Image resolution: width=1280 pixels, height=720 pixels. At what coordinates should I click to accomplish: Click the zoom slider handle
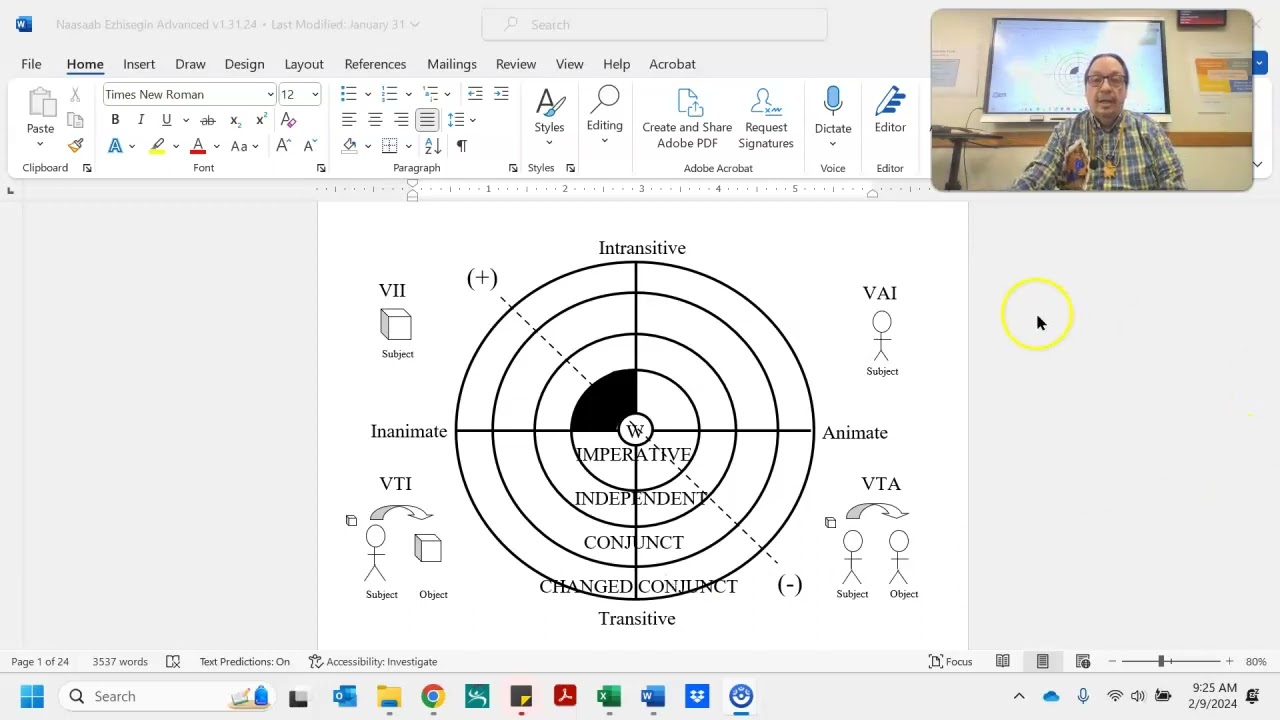pyautogui.click(x=1161, y=661)
